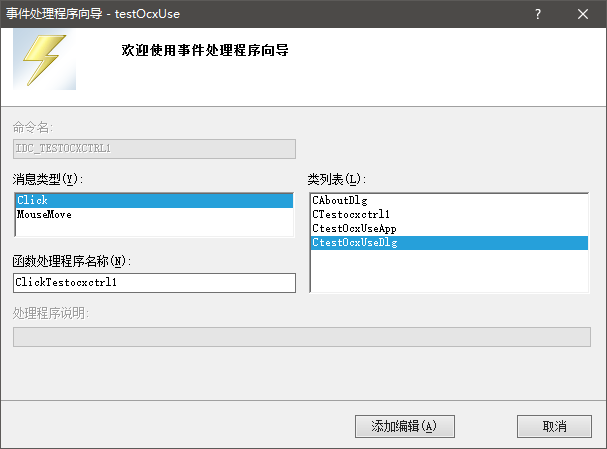This screenshot has width=607, height=449.
Task: Click the 函数处理程序名称 label
Action: click(x=73, y=262)
